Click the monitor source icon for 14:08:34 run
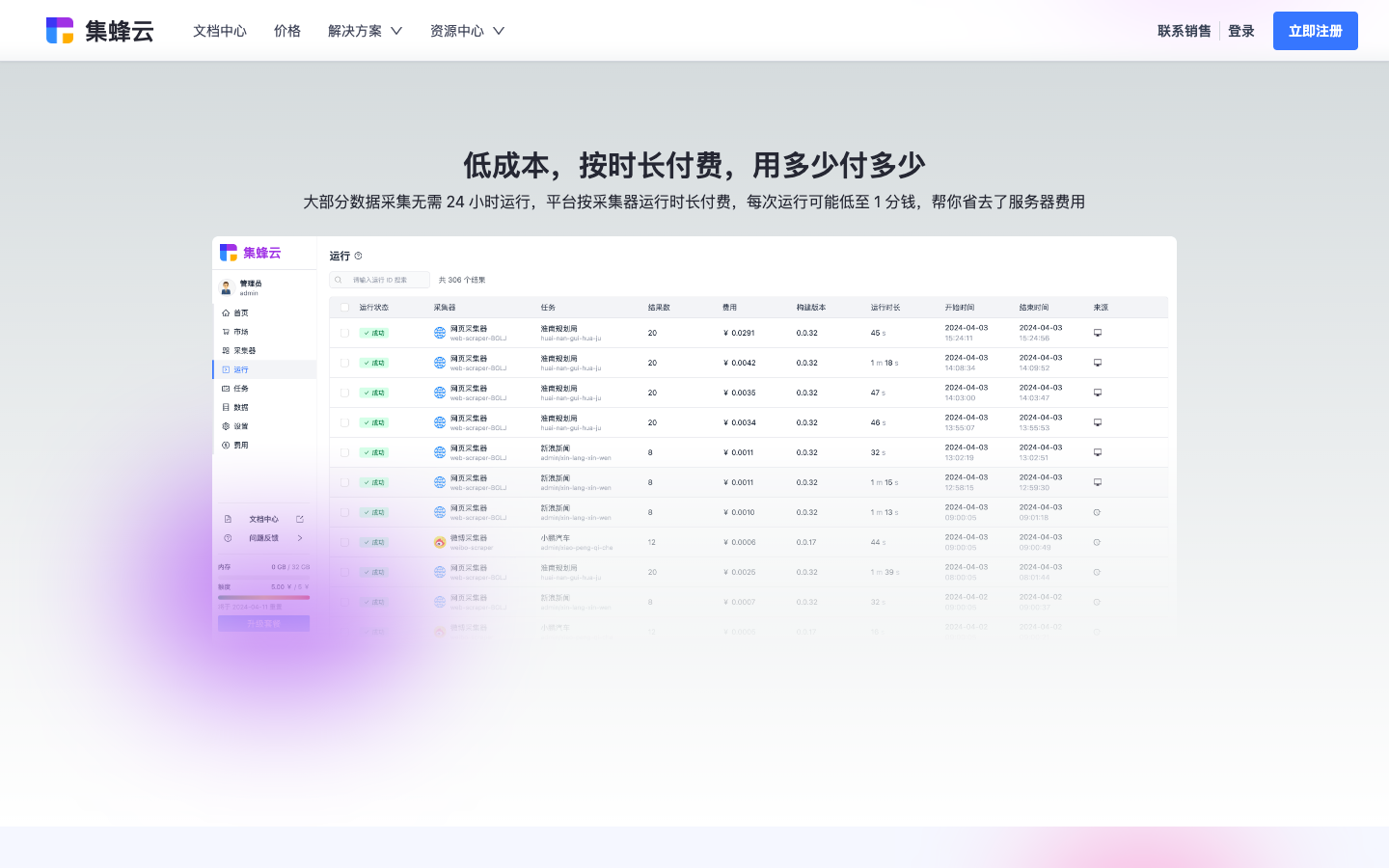 [x=1098, y=363]
